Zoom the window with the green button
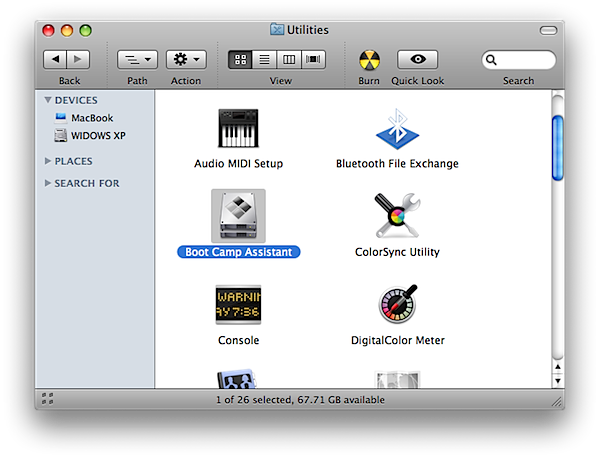The image size is (600, 458). click(85, 30)
